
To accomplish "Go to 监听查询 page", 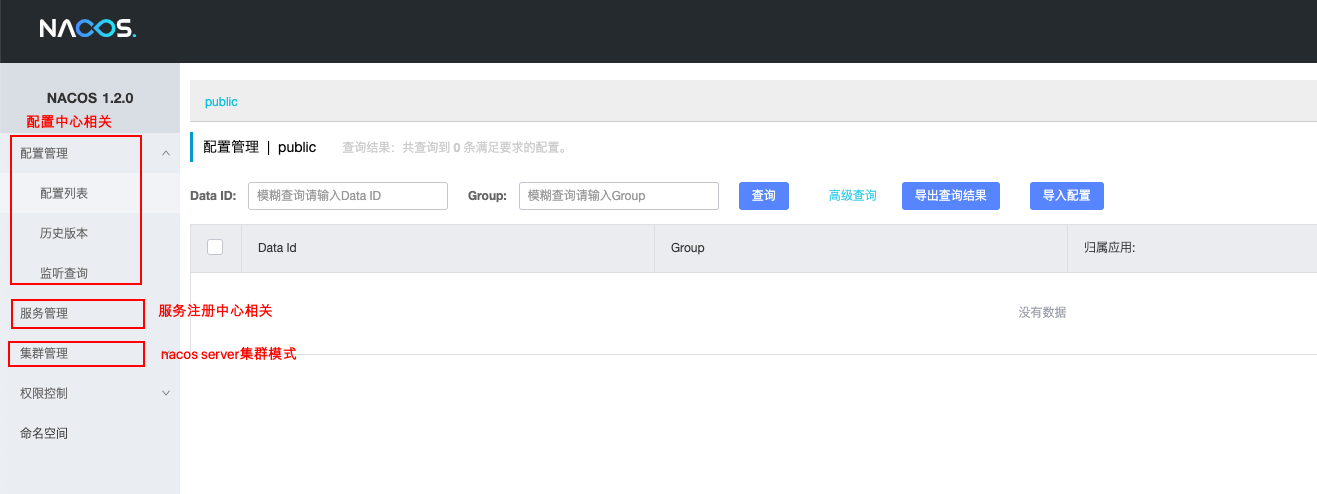I will (64, 273).
